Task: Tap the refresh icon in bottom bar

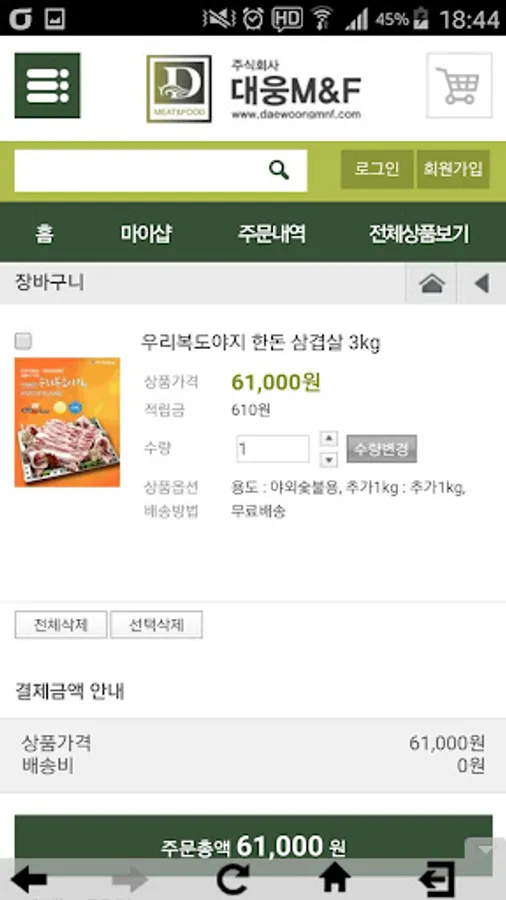Action: (x=233, y=879)
